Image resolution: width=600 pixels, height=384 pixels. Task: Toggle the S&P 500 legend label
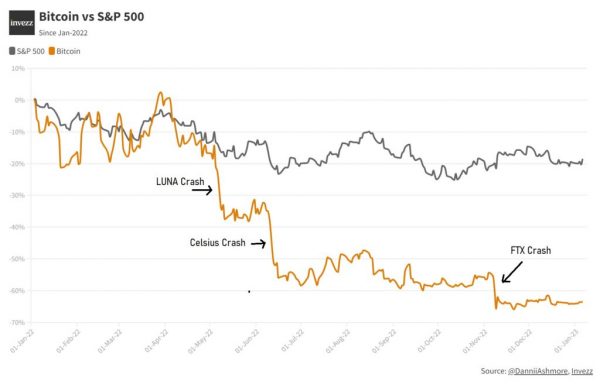(x=31, y=51)
